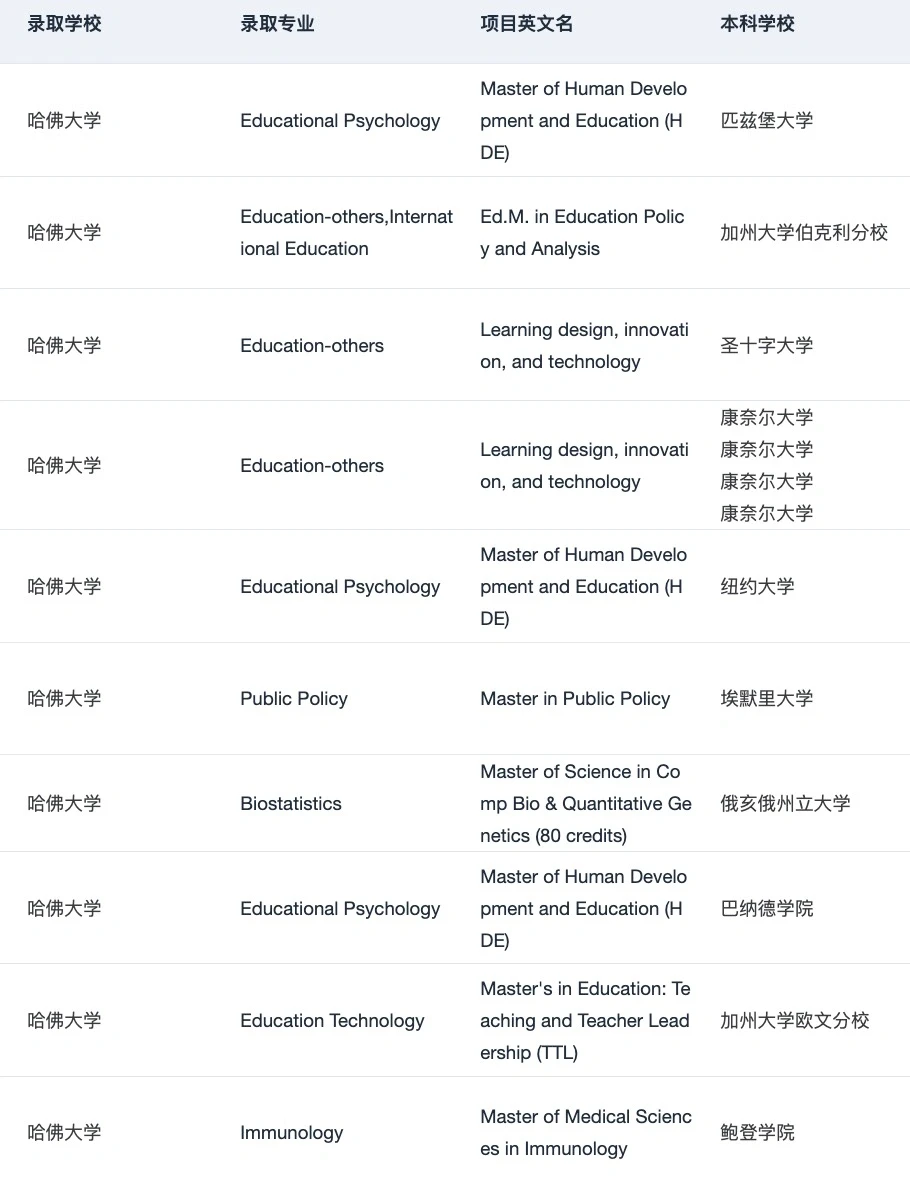Click the Master in Public Policy cell
Viewport: 910px width, 1178px height.
click(575, 699)
